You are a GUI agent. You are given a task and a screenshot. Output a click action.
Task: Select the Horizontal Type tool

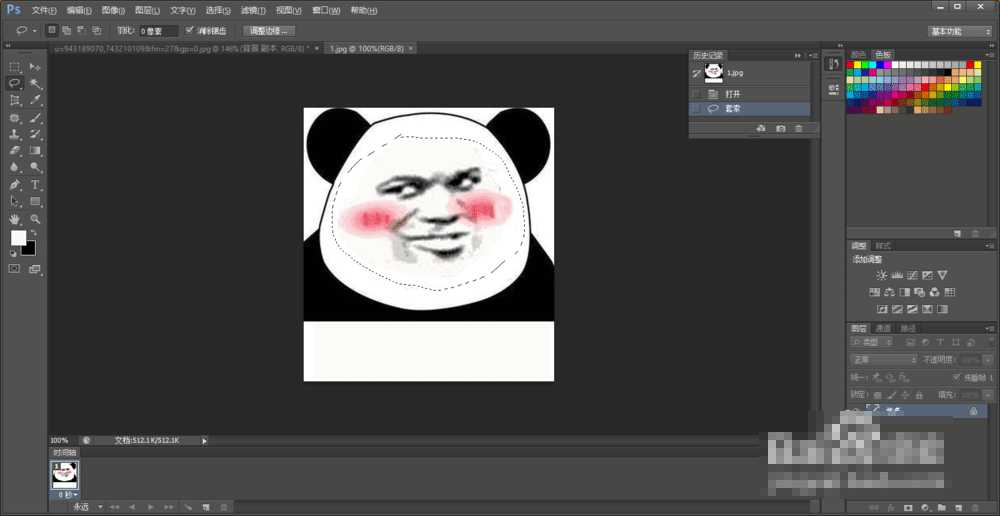(x=35, y=185)
